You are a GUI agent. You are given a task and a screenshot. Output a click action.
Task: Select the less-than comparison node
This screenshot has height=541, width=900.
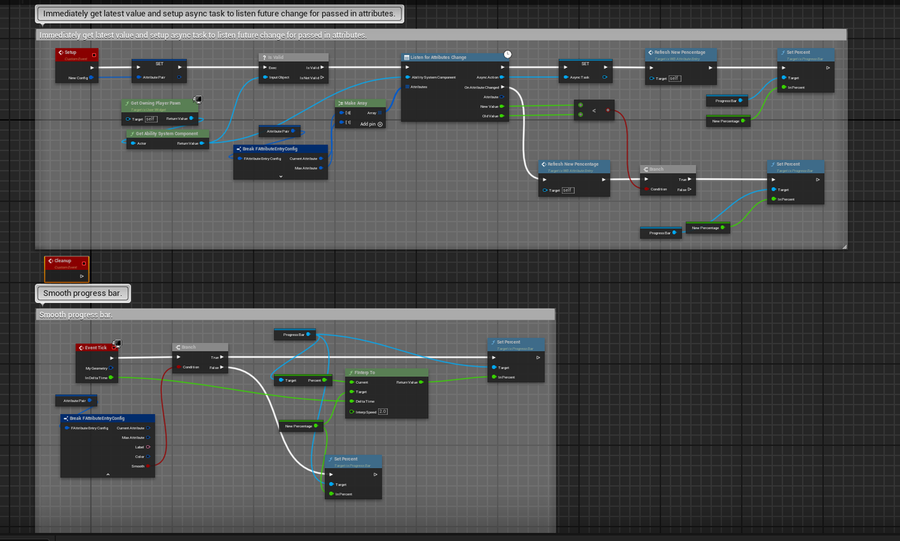tap(594, 110)
